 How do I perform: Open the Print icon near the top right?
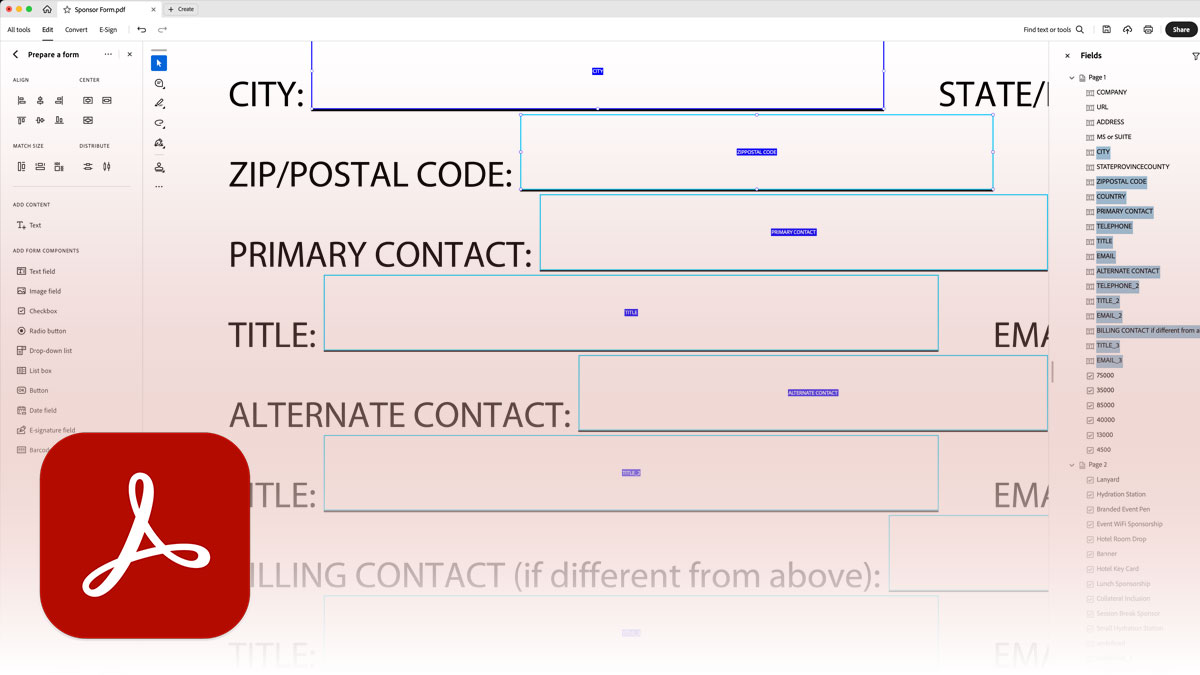(x=1148, y=29)
